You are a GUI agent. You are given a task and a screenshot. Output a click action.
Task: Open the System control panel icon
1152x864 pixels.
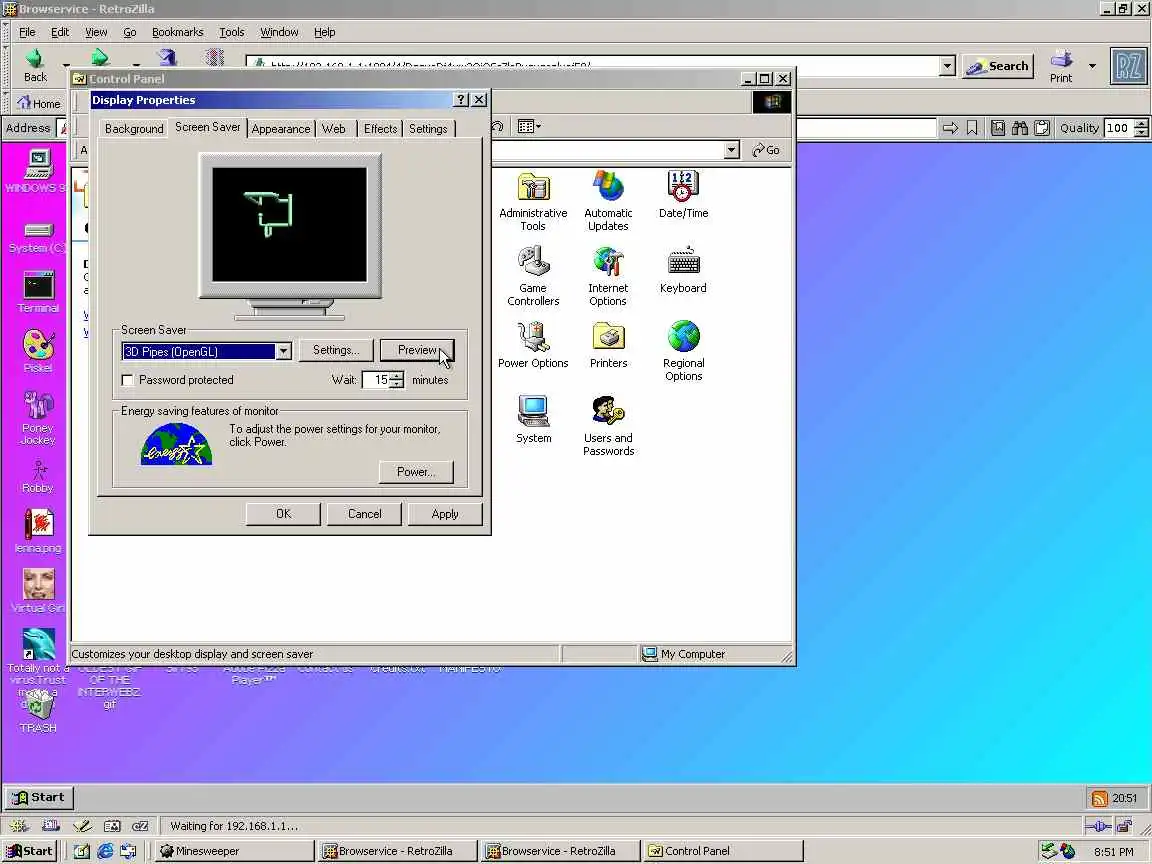click(533, 420)
